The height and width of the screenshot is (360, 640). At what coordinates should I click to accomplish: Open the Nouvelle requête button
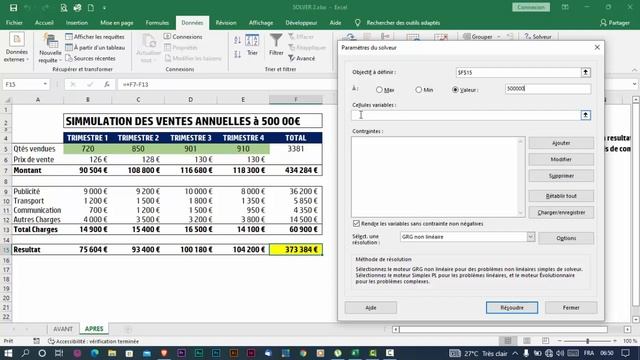point(50,48)
